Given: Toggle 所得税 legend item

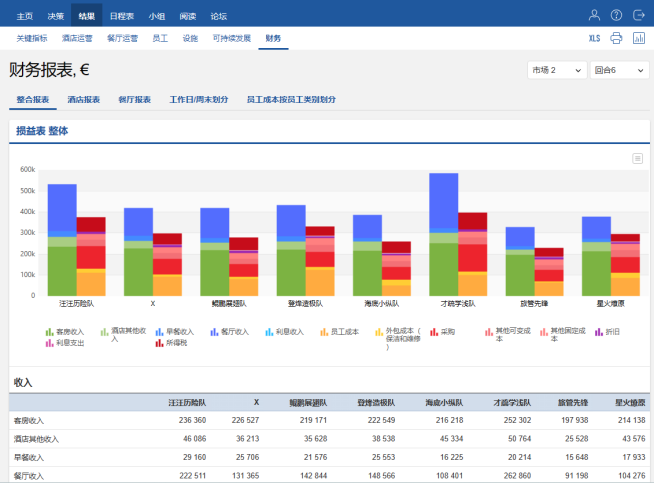Looking at the screenshot, I should [x=171, y=343].
